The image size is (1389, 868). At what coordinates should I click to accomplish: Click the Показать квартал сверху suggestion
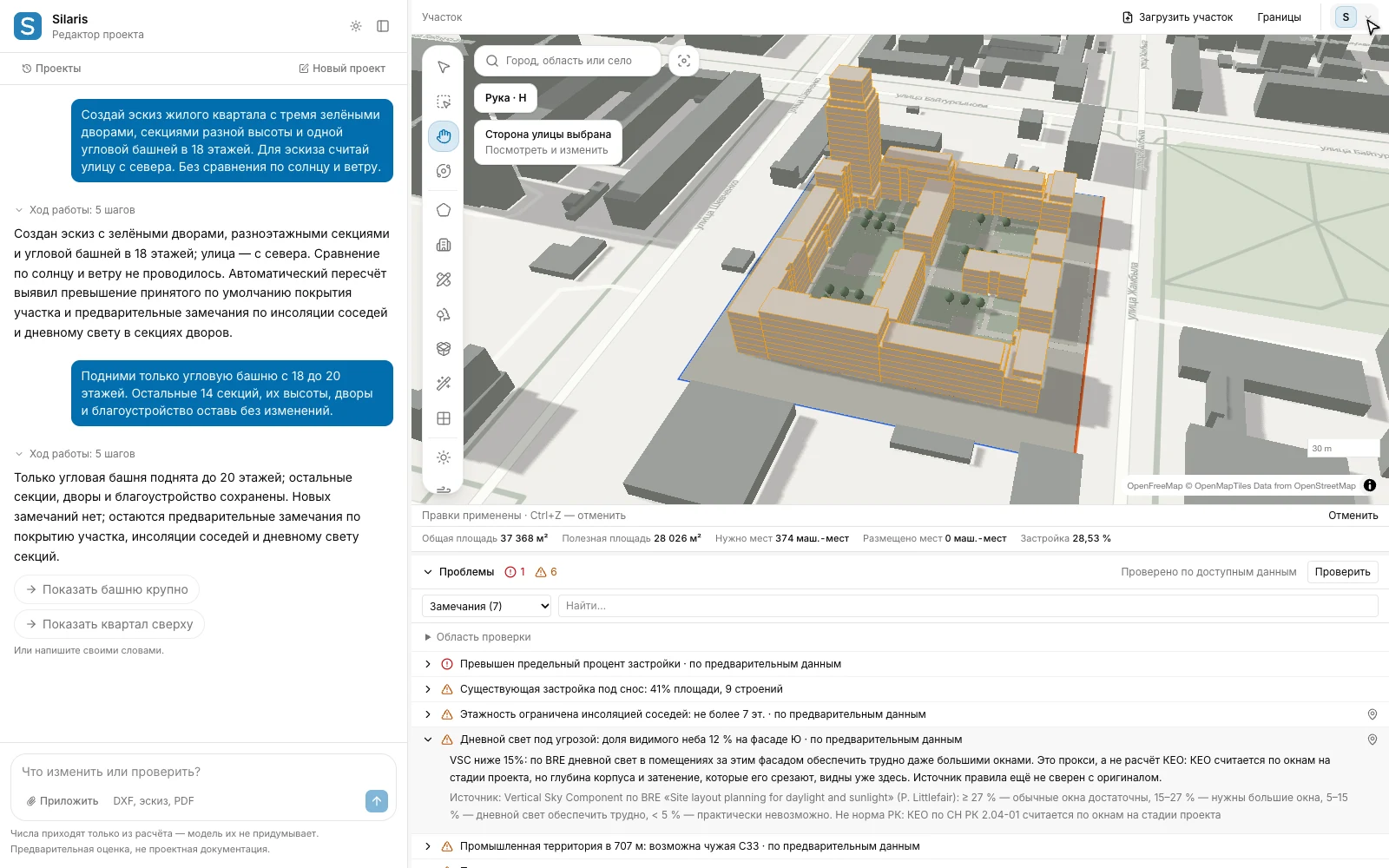109,624
